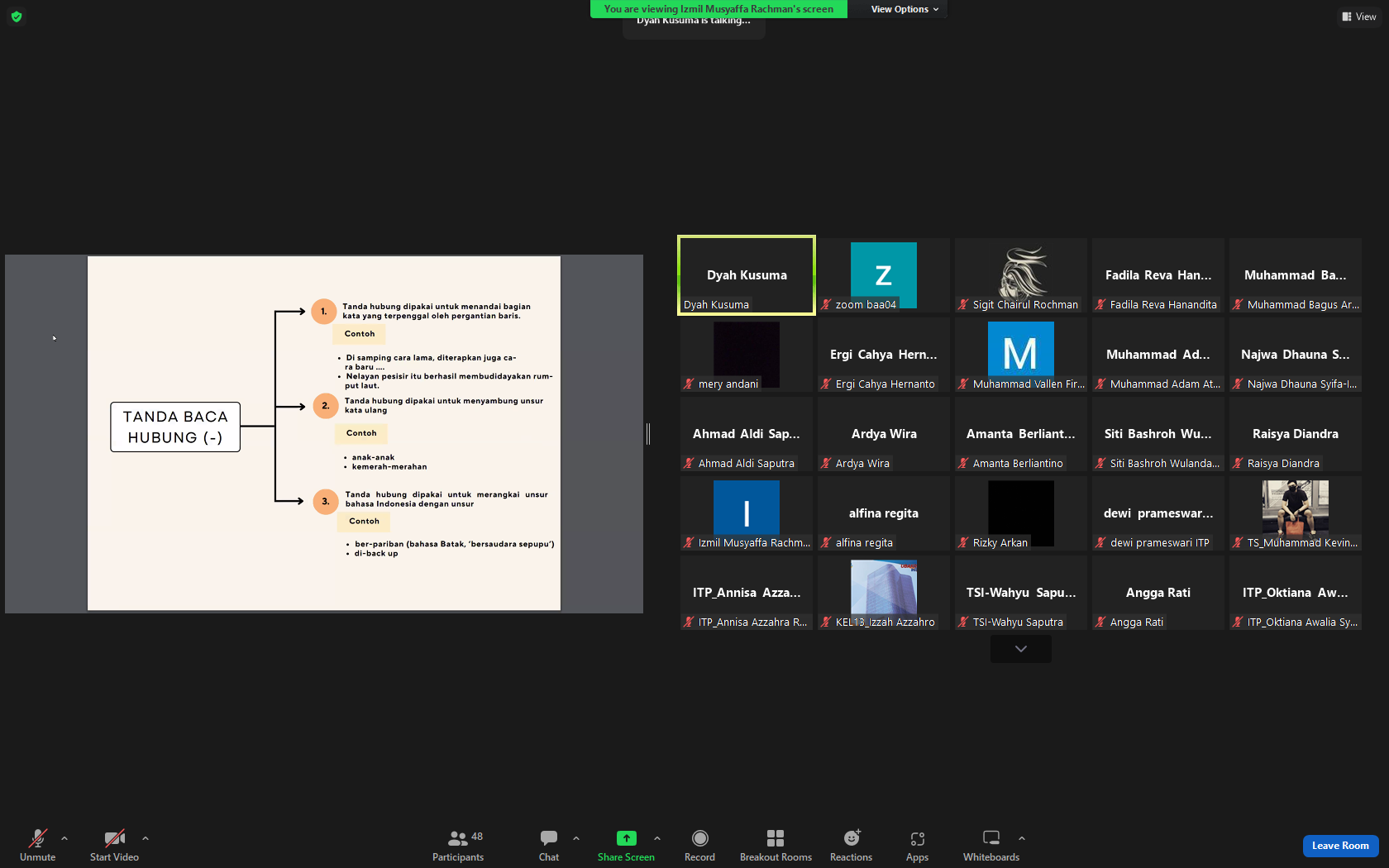This screenshot has height=868, width=1389.
Task: Toggle Start Video camera button
Action: (x=114, y=845)
